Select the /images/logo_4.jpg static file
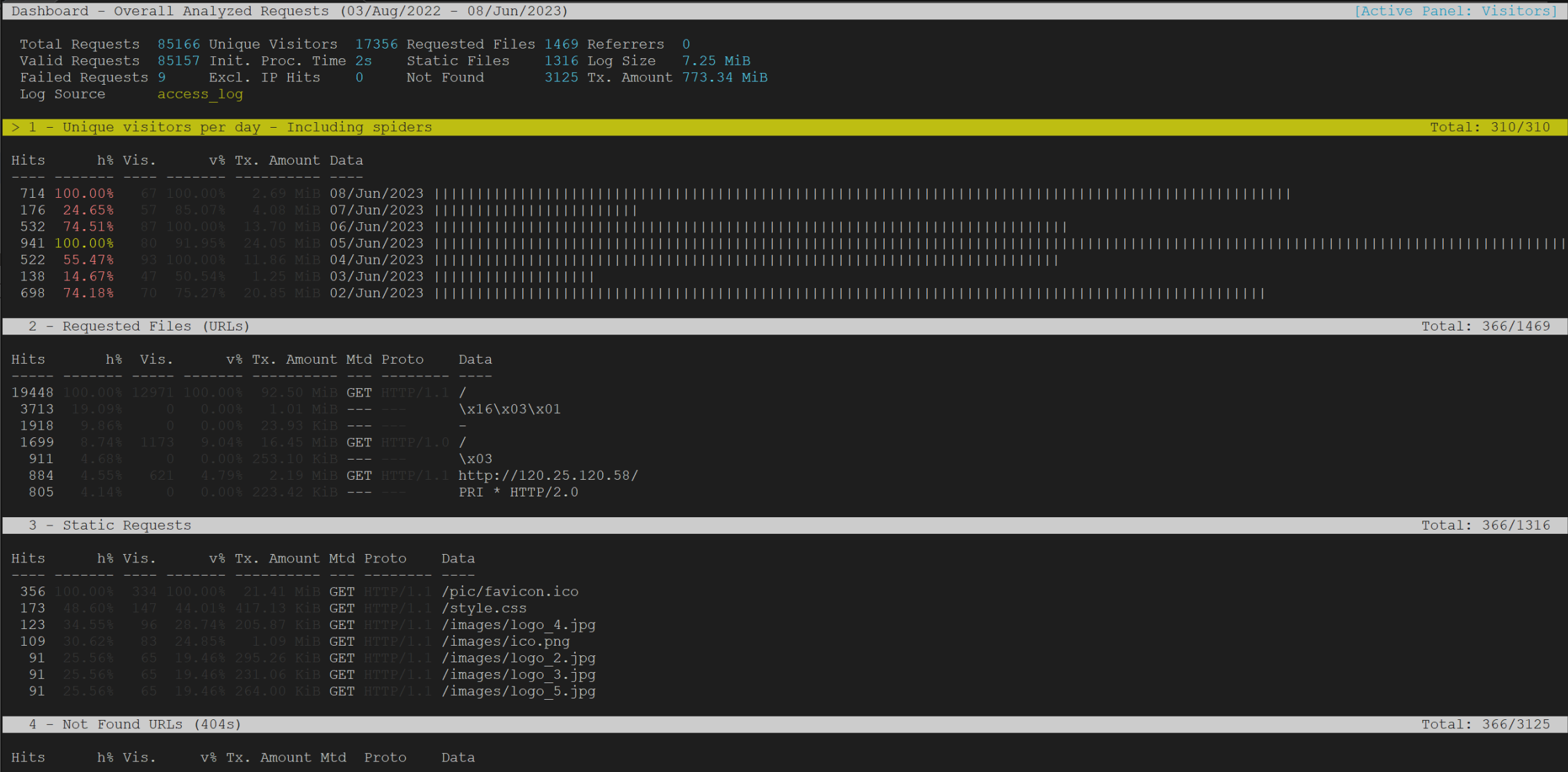This screenshot has height=772, width=1568. coord(518,626)
